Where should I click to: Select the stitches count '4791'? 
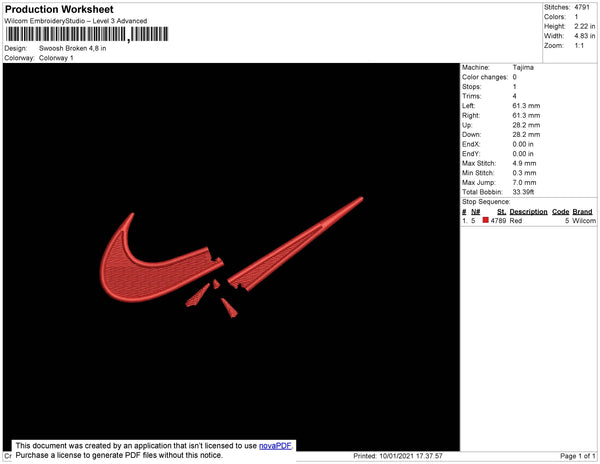tap(582, 7)
